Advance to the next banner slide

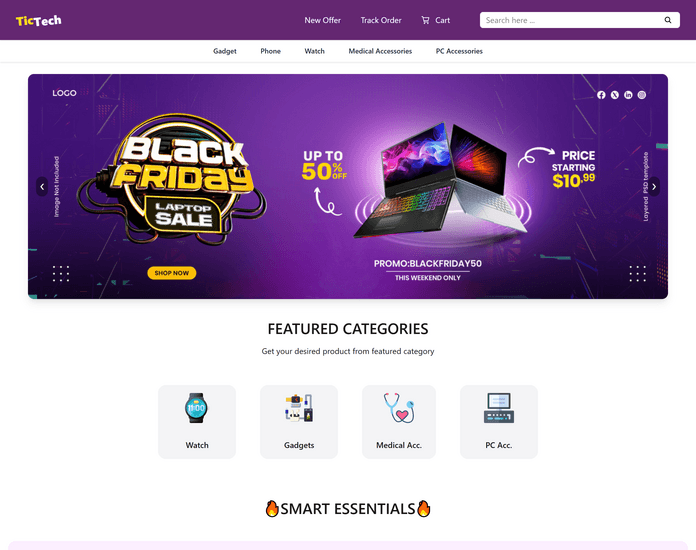[654, 186]
